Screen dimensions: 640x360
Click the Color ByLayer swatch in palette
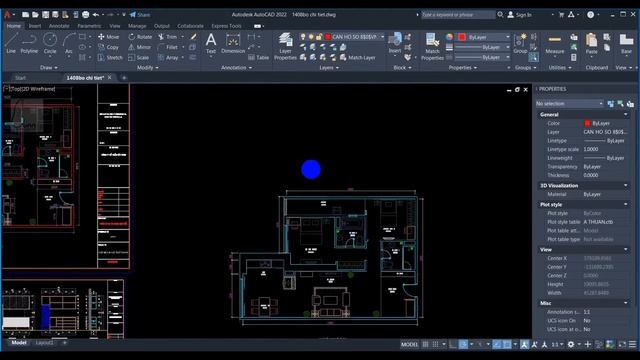(587, 123)
